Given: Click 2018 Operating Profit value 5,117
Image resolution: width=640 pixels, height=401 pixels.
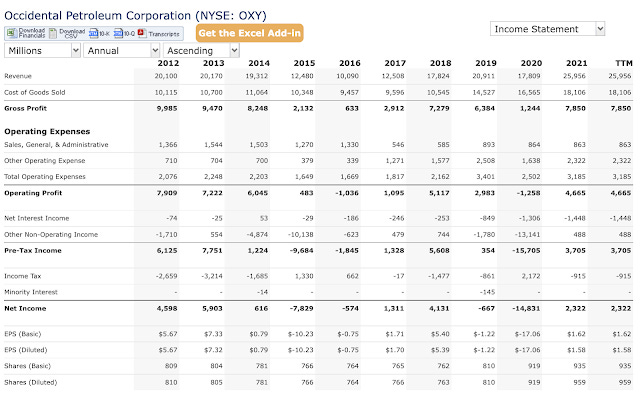Looking at the screenshot, I should click(x=439, y=193).
